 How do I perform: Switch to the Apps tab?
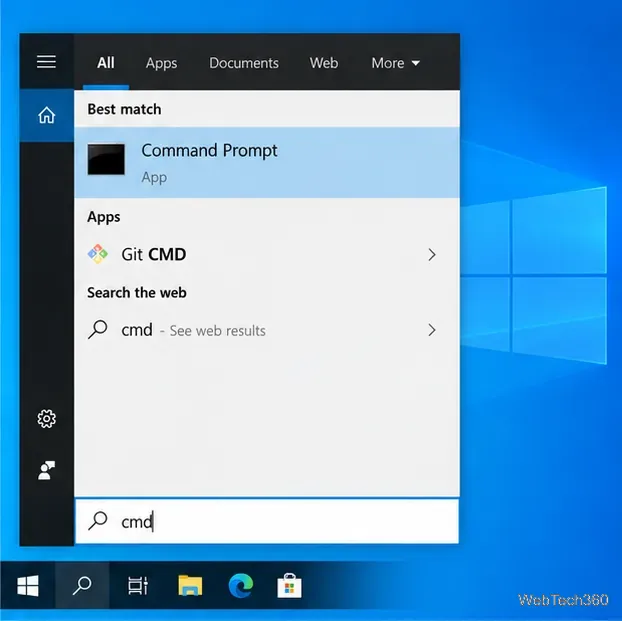(161, 63)
